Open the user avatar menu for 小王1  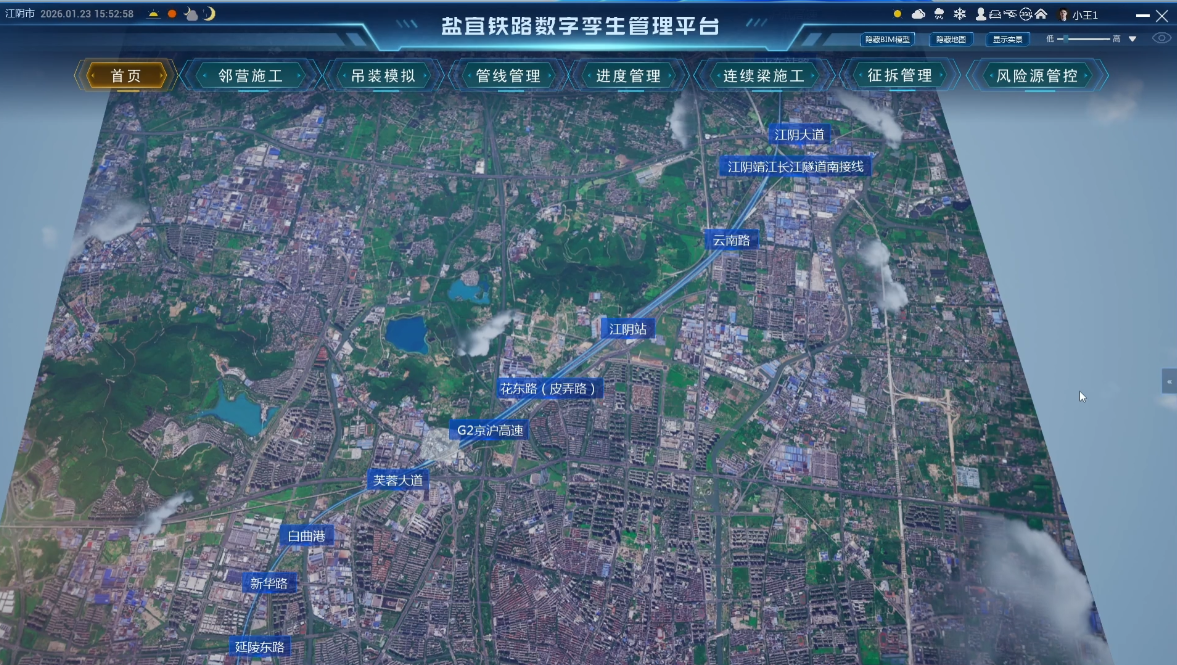tap(1063, 14)
